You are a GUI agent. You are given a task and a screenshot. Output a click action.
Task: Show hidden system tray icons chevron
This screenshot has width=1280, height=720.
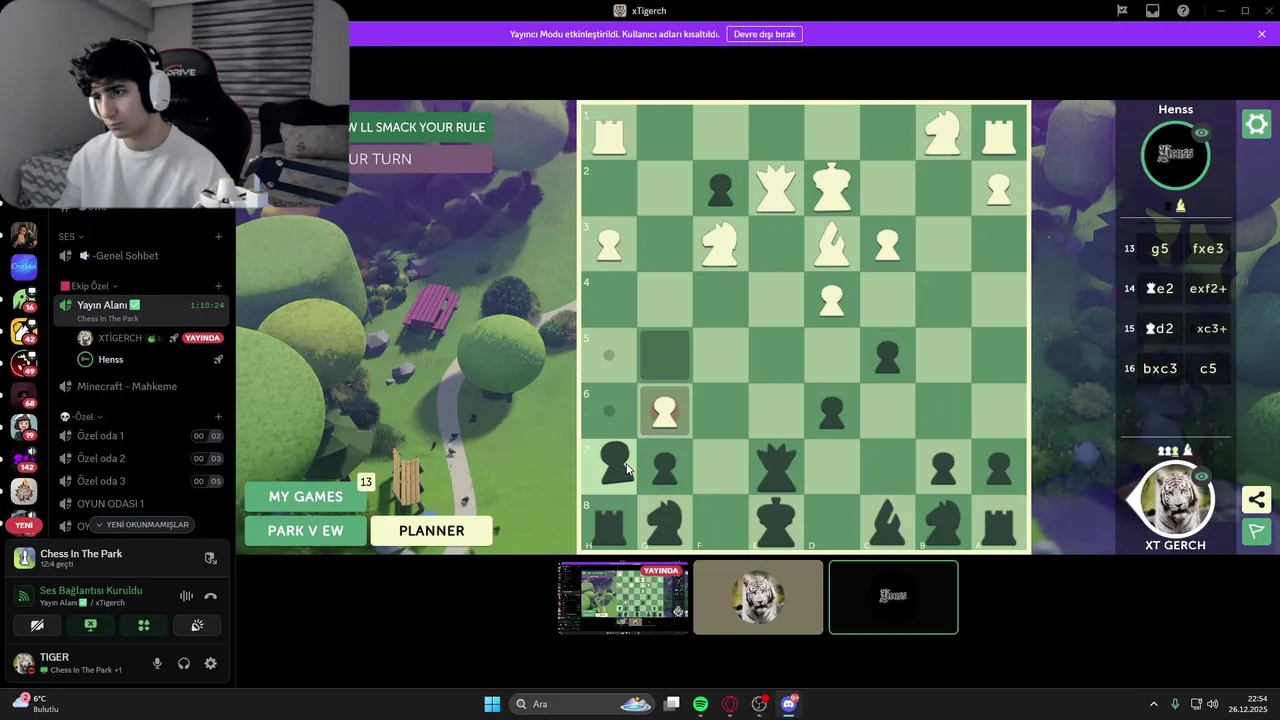pyautogui.click(x=1153, y=704)
